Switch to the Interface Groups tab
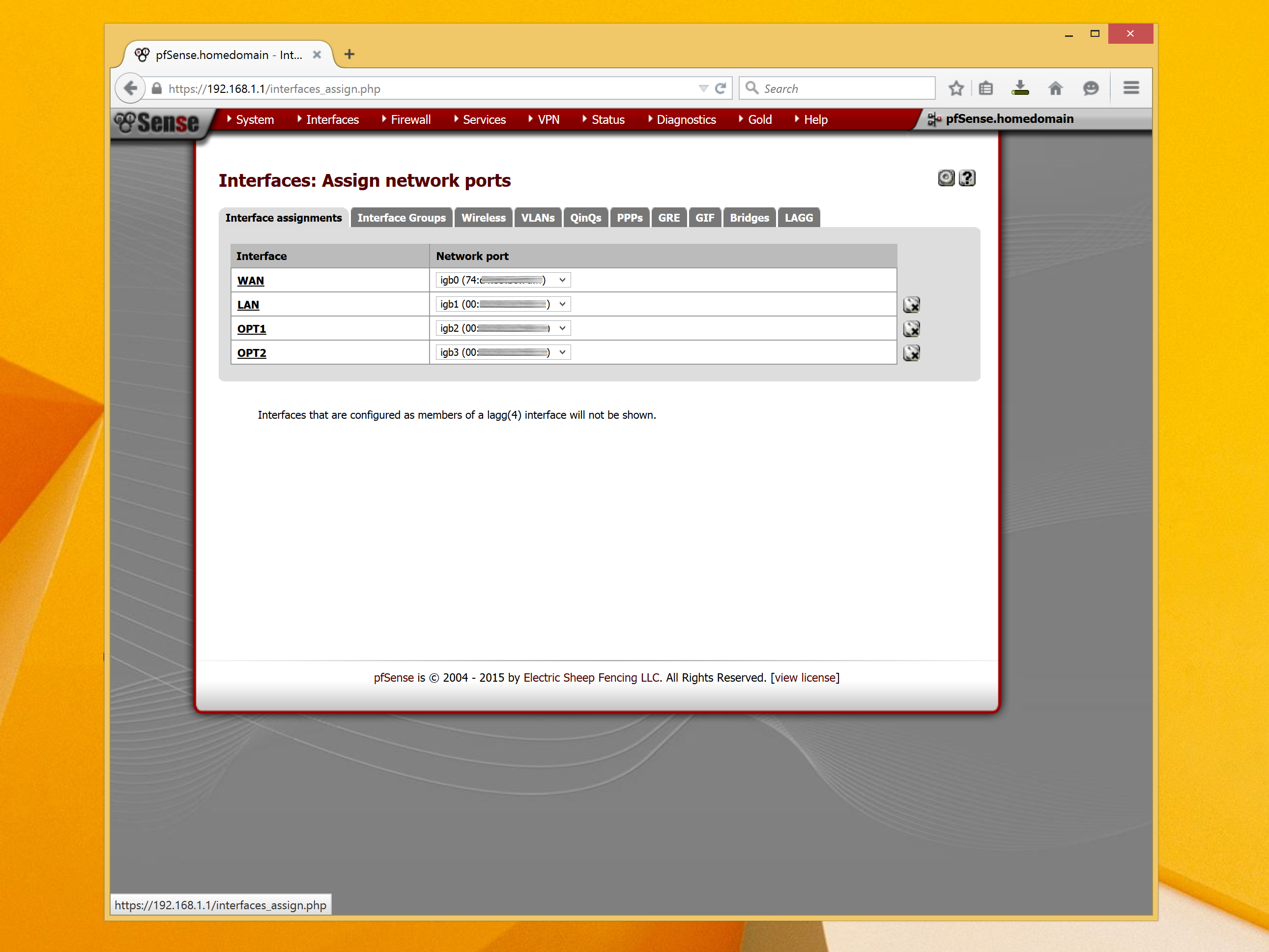 402,218
